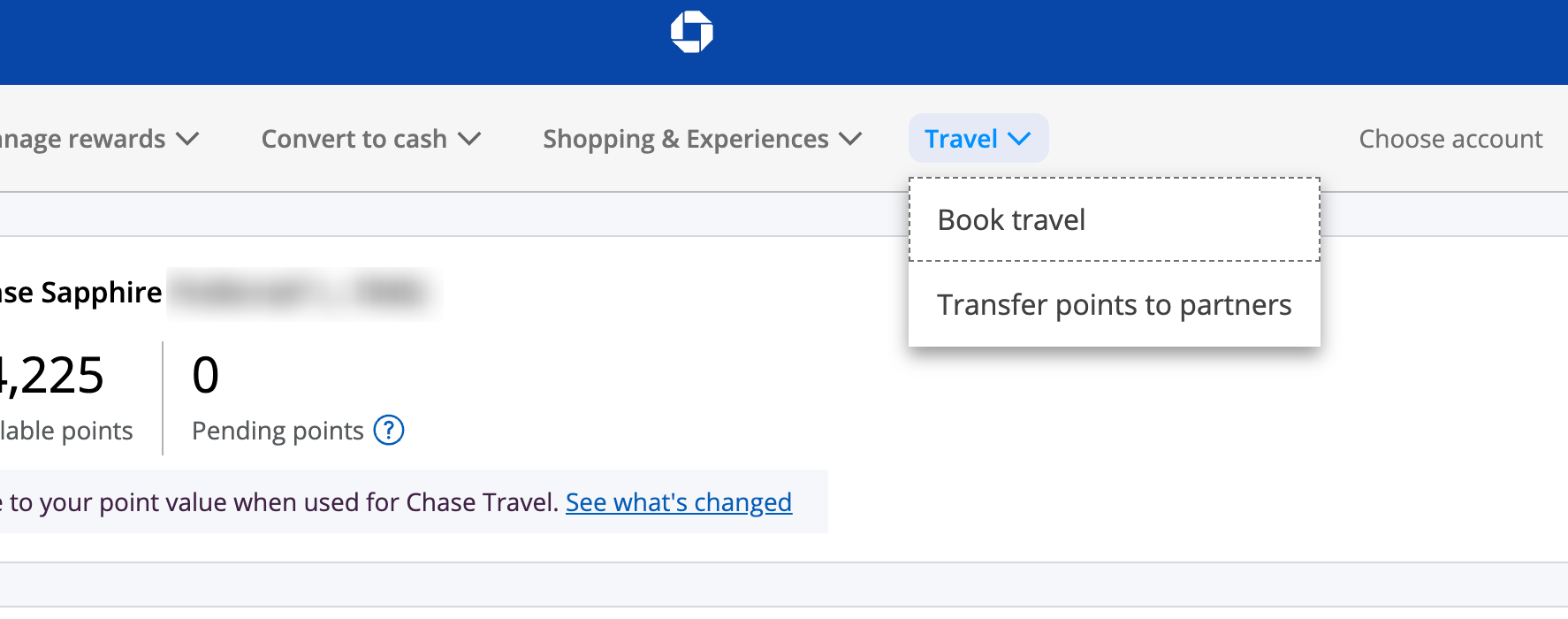Collapse the open Travel dropdown chevron
Image resolution: width=1568 pixels, height=619 pixels.
(1021, 139)
